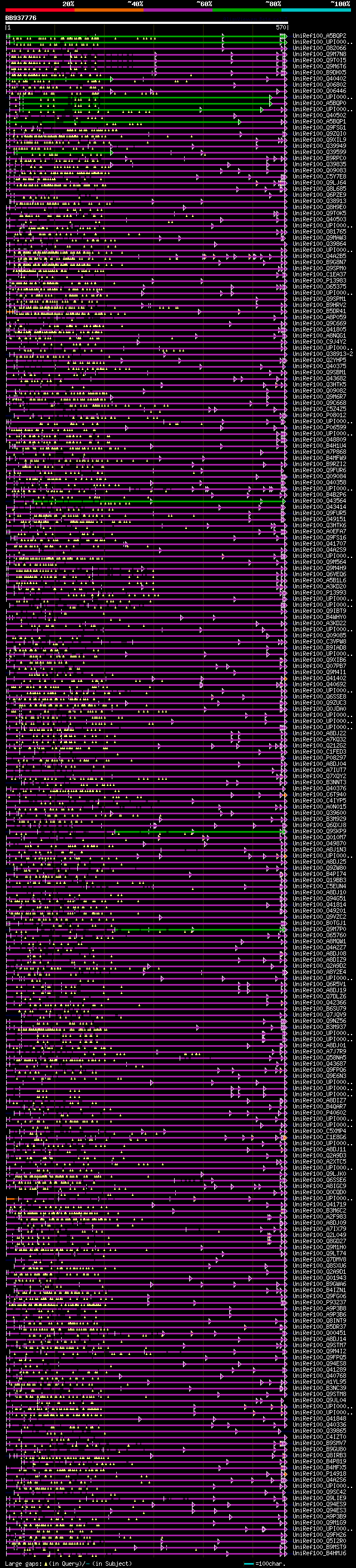Viewport: 356px width, 1568px height.
Task: Open hit UniRef100_Q9T0K5
Action: pyautogui.click(x=319, y=214)
